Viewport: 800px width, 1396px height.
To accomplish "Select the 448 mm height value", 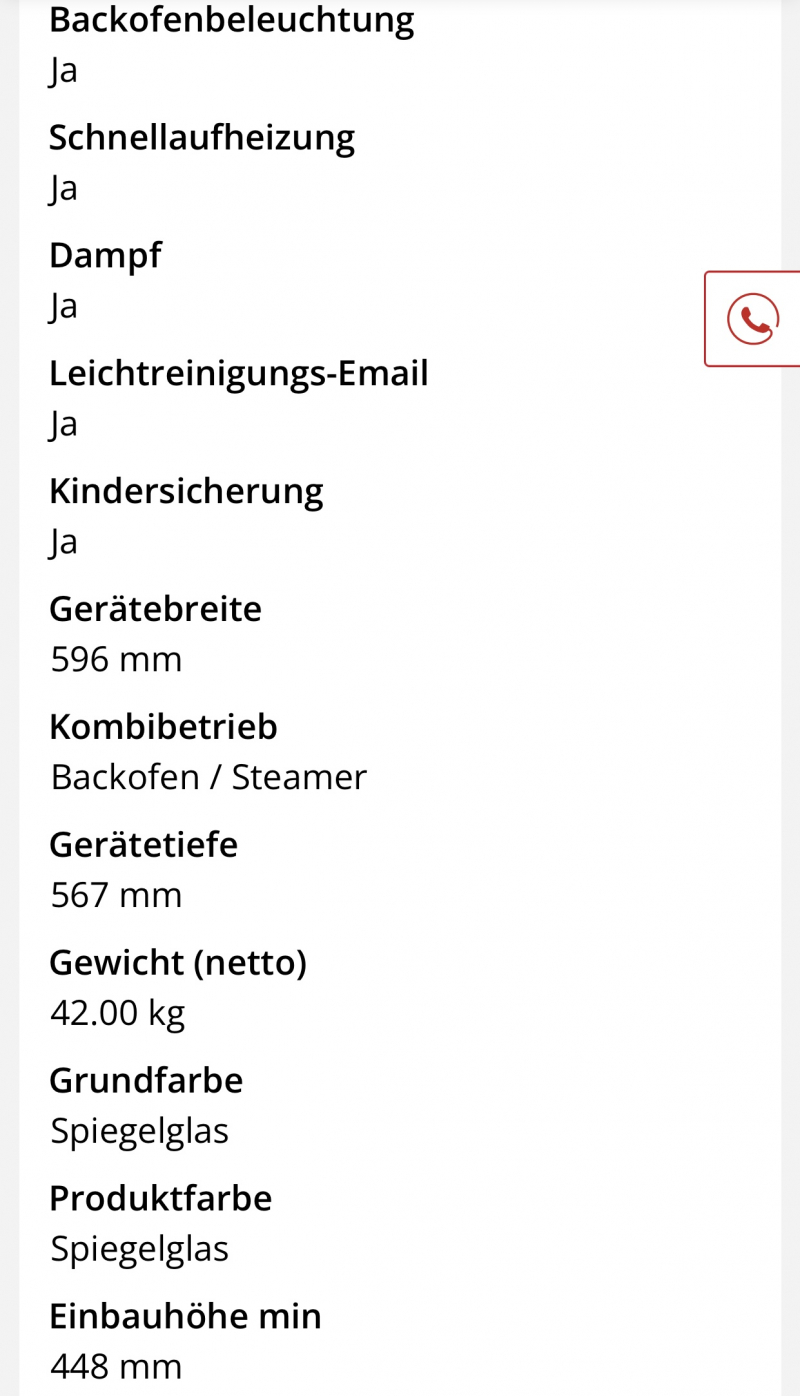I will click(x=116, y=1367).
